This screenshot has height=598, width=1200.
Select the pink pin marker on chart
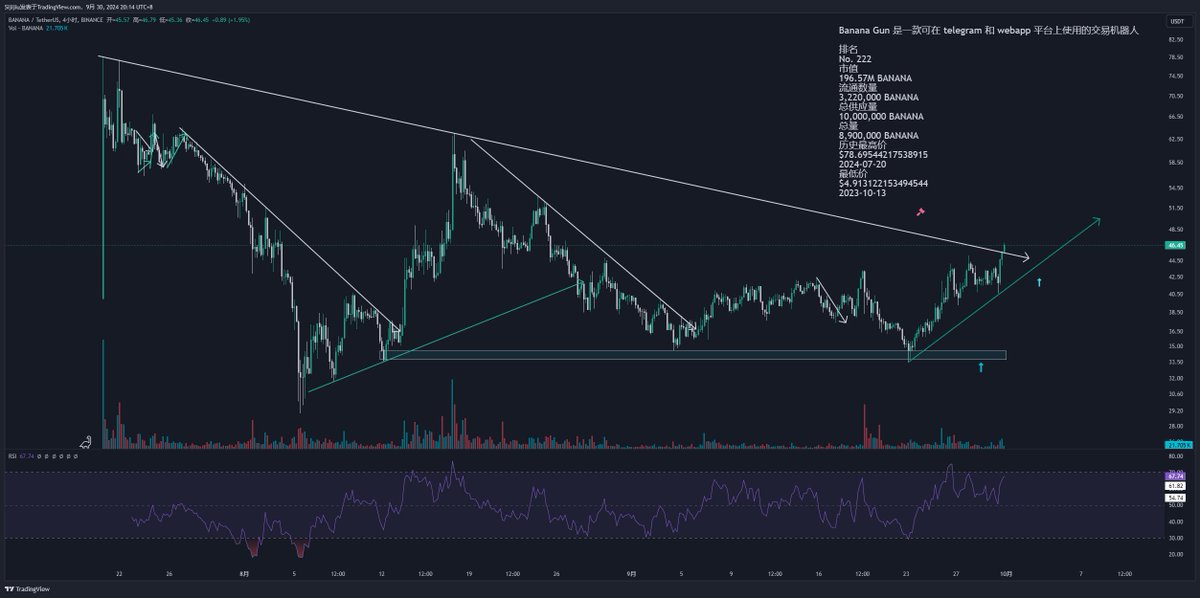coord(920,212)
